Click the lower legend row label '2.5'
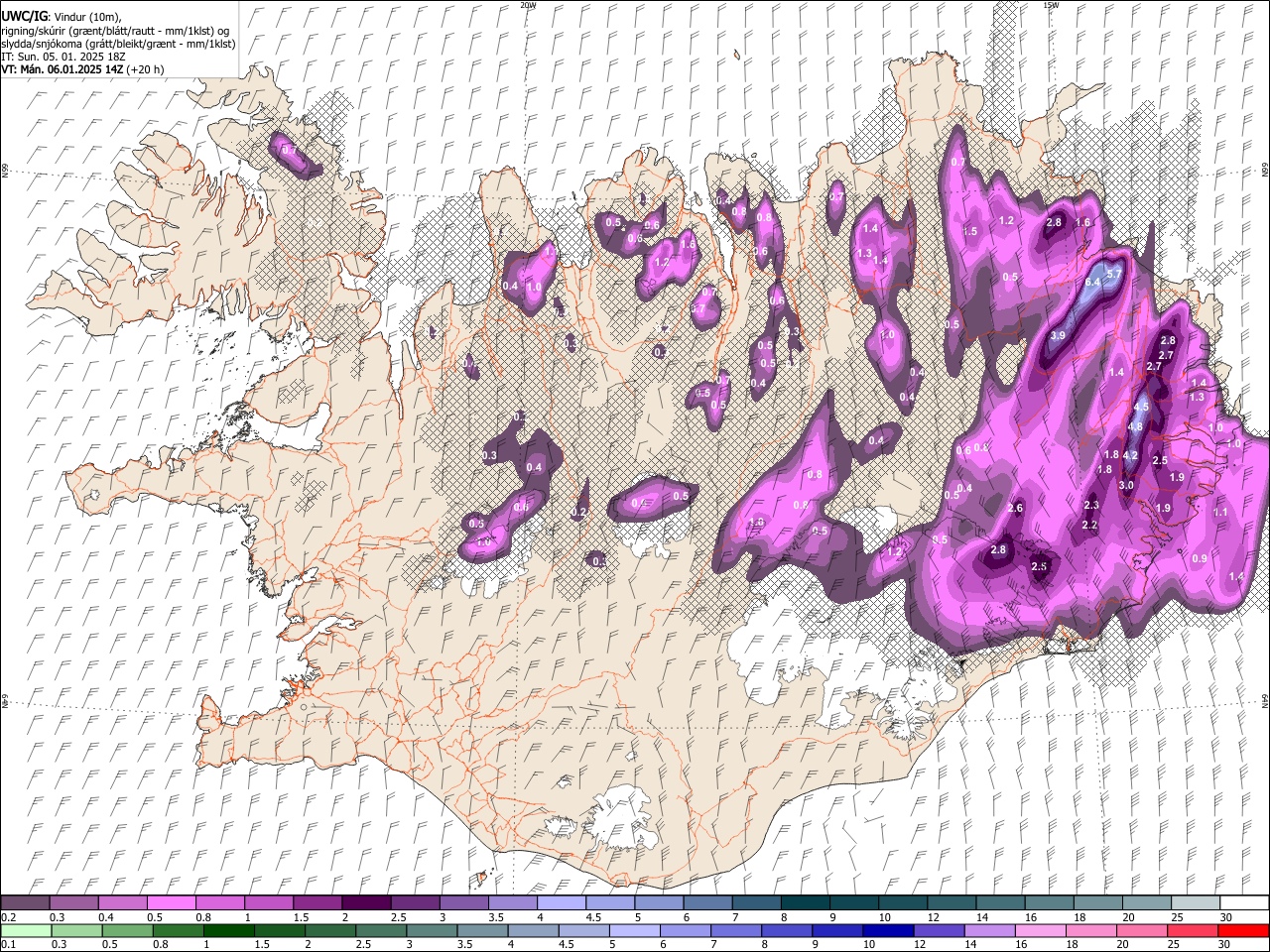 (x=361, y=945)
